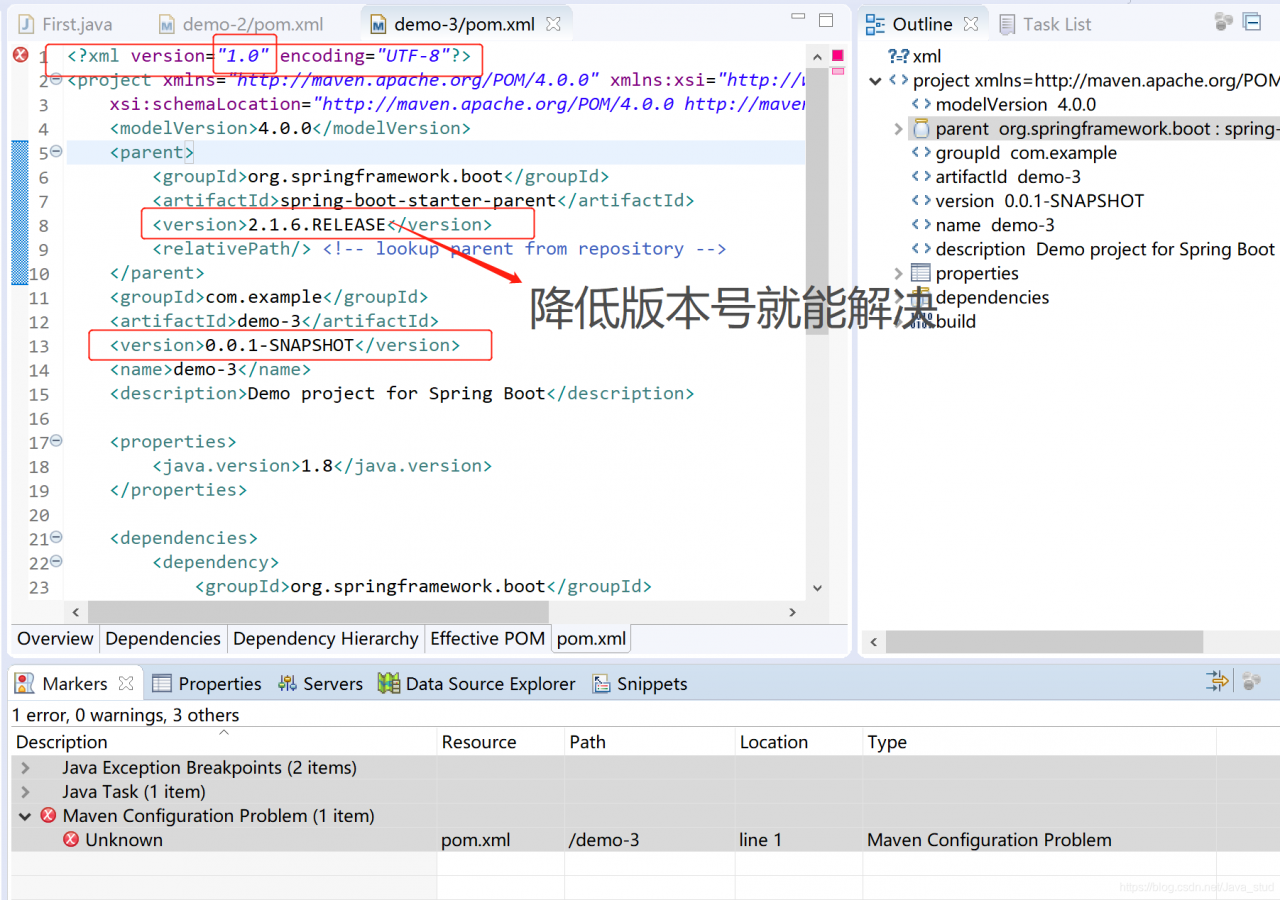Image resolution: width=1280 pixels, height=900 pixels.
Task: Expand the parent node in Outline
Action: pos(898,129)
